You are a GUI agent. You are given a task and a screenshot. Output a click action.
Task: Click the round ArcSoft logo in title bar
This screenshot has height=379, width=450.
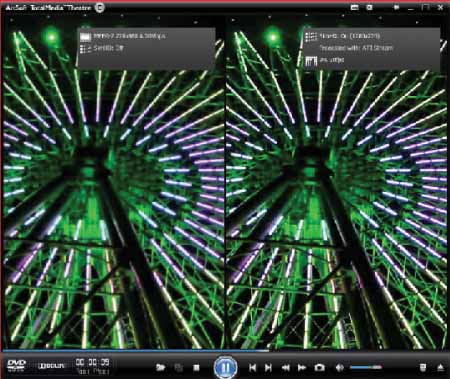(99, 7)
